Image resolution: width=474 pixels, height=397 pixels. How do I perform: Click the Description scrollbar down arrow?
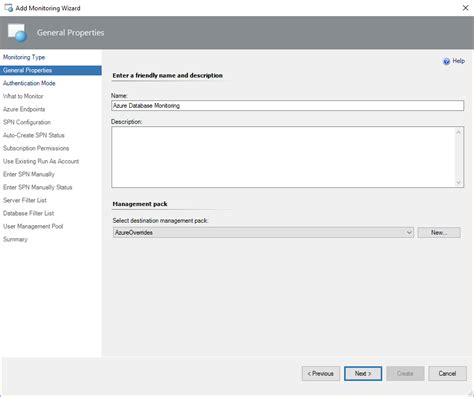[459, 182]
